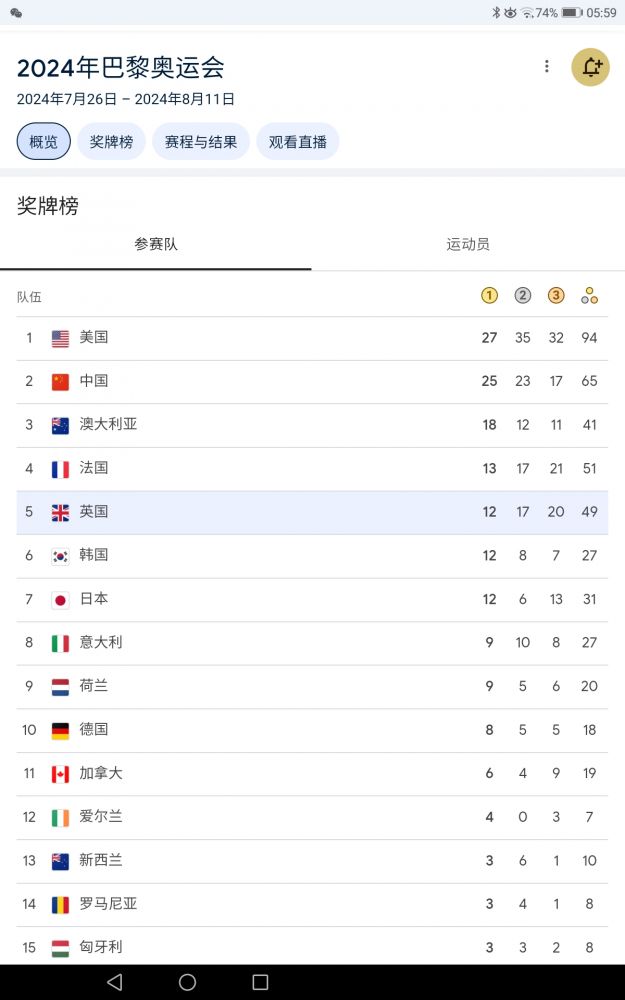Tap the total medals column icon
The width and height of the screenshot is (625, 1000).
[x=590, y=296]
